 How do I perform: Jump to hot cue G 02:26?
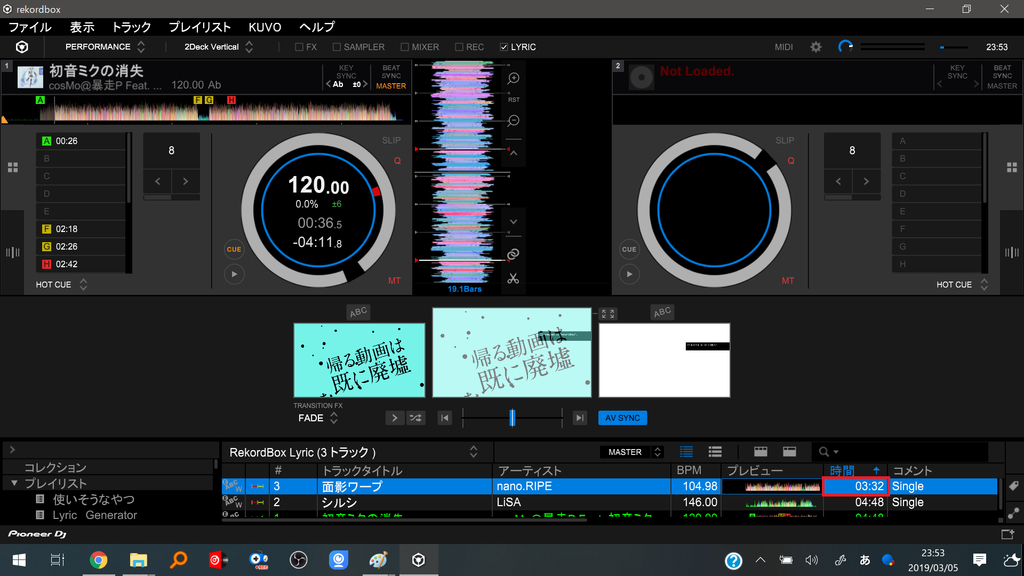(80, 247)
